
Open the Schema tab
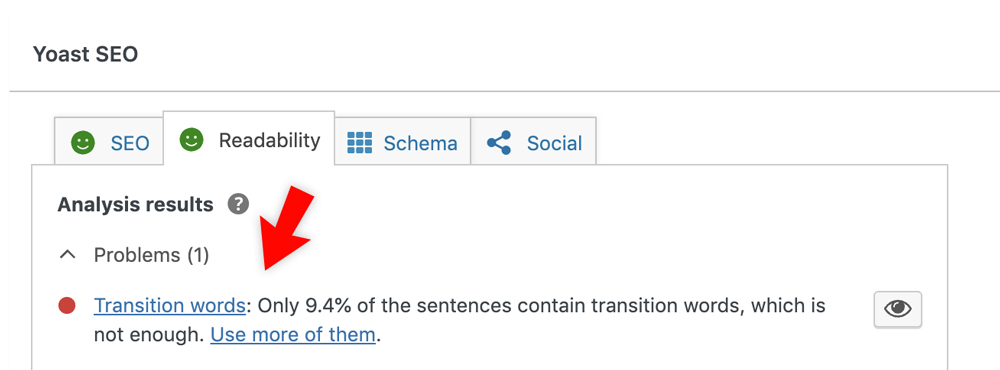[x=402, y=141]
